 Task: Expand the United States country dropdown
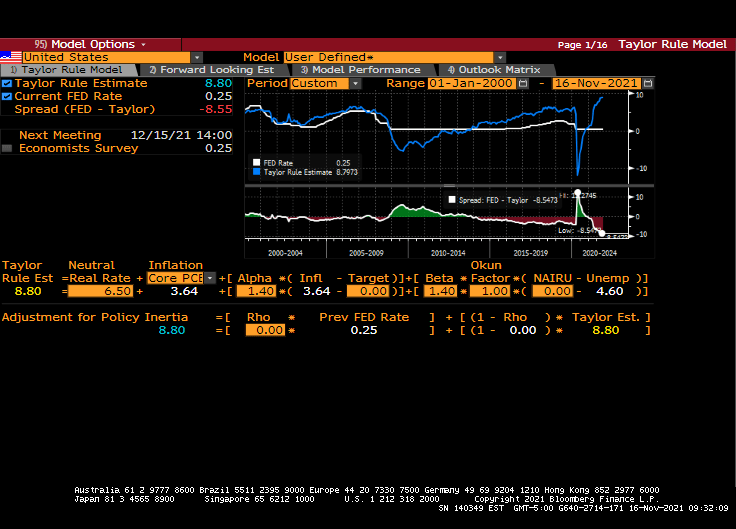point(196,58)
